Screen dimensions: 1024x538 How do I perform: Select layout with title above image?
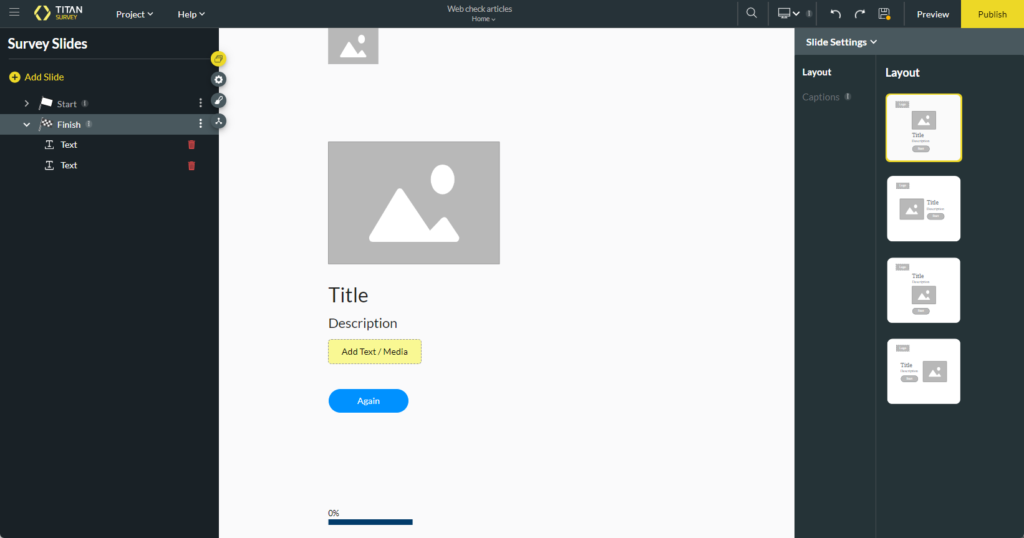[923, 291]
